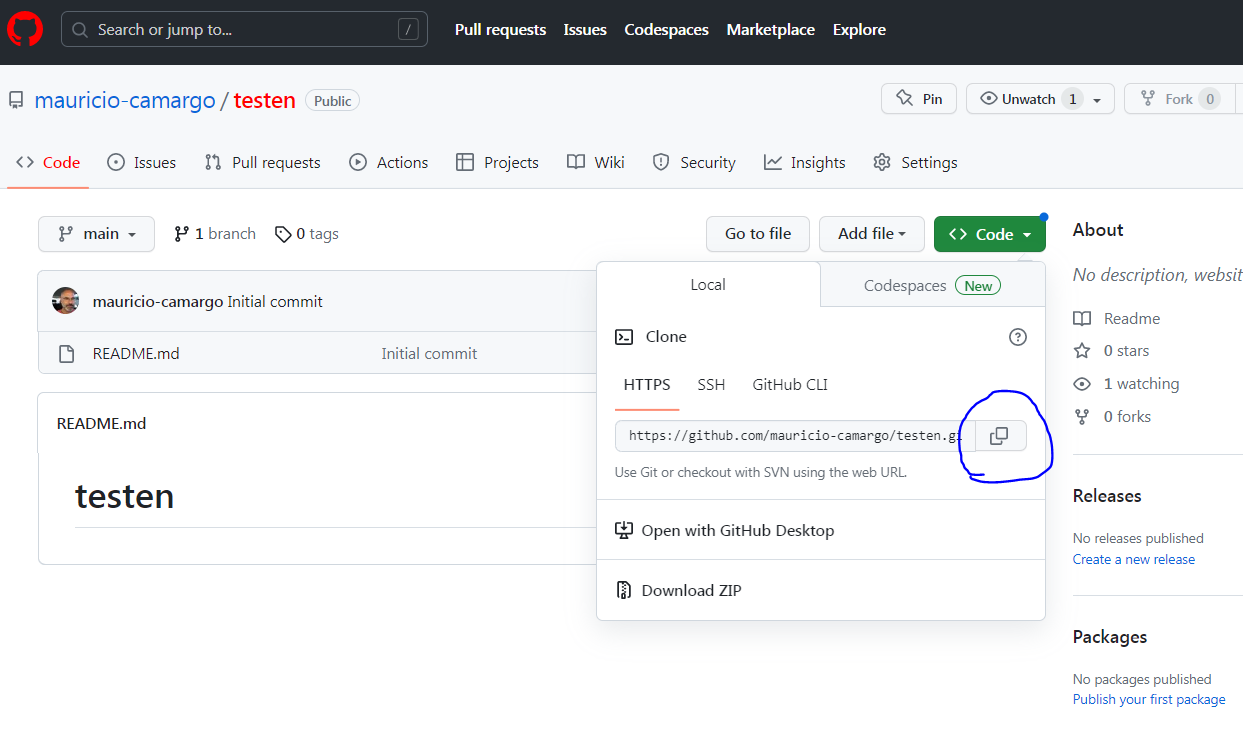Image resolution: width=1243 pixels, height=732 pixels.
Task: Focus the Search or jump to field
Action: click(x=244, y=30)
